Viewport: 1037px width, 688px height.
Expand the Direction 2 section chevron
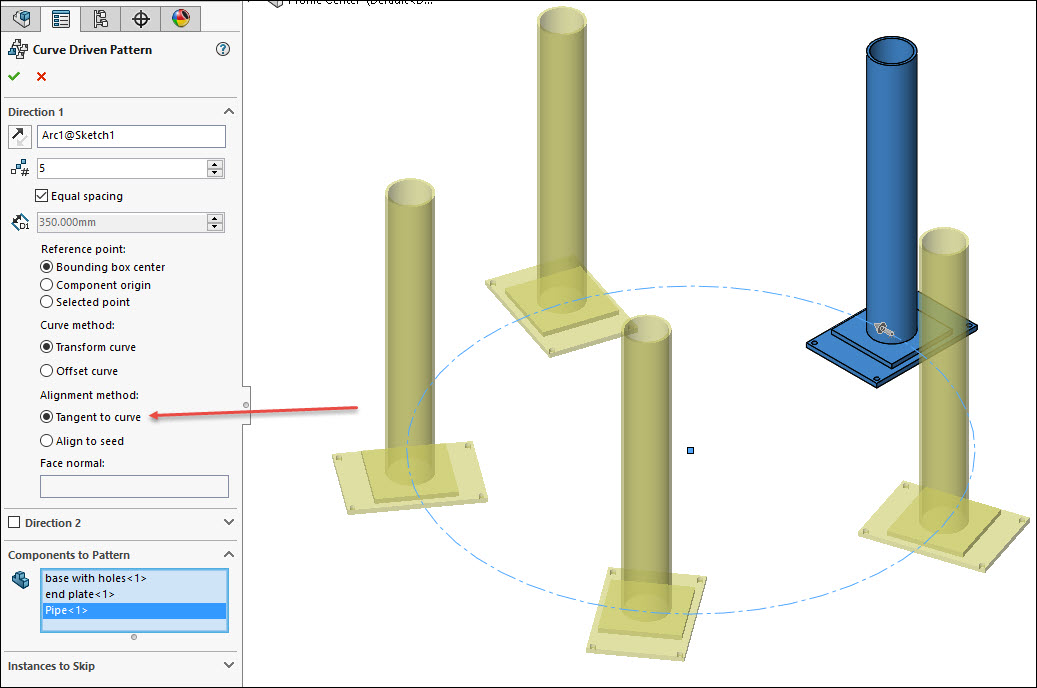pos(229,522)
